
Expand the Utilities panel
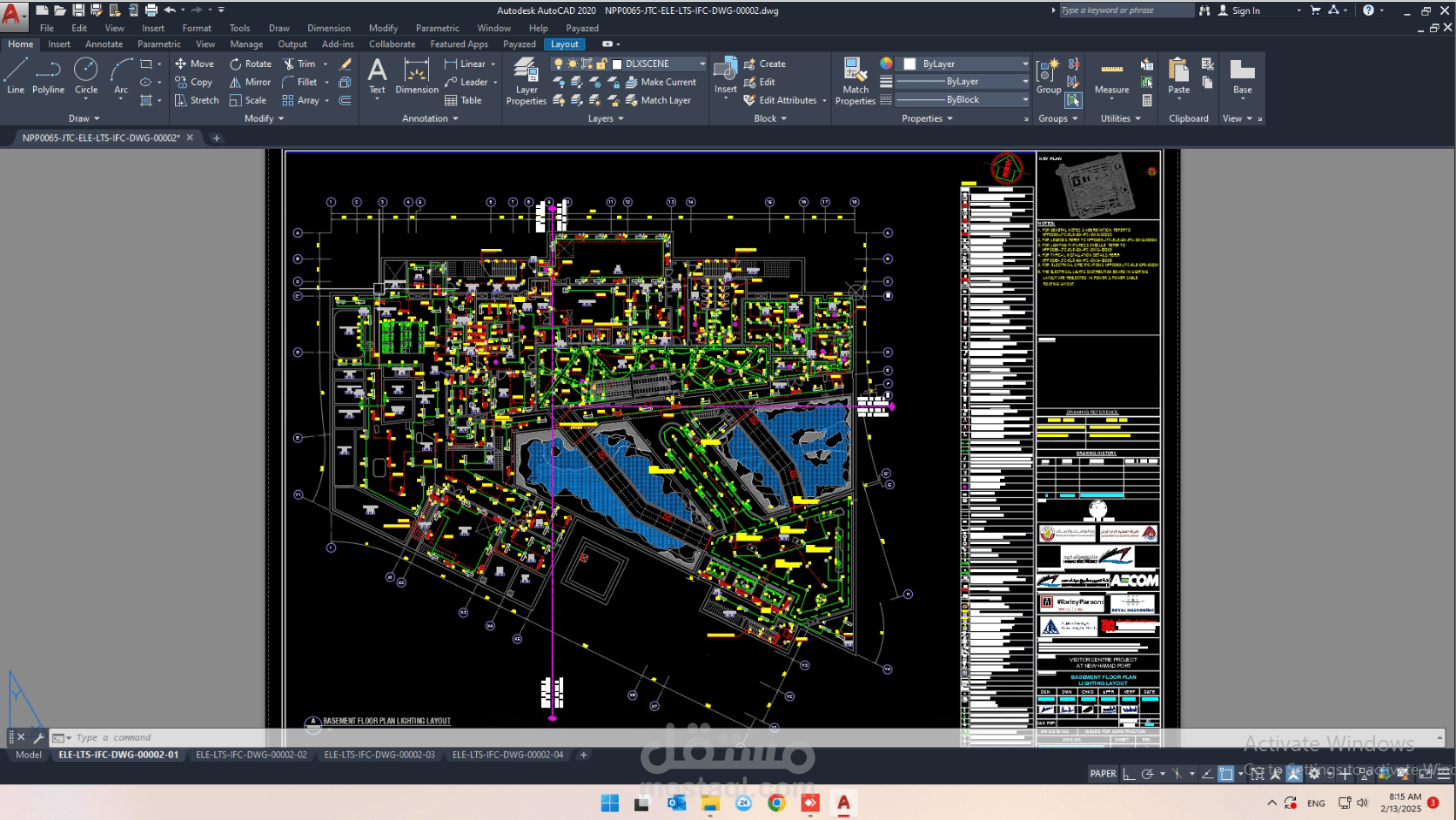coord(1120,118)
